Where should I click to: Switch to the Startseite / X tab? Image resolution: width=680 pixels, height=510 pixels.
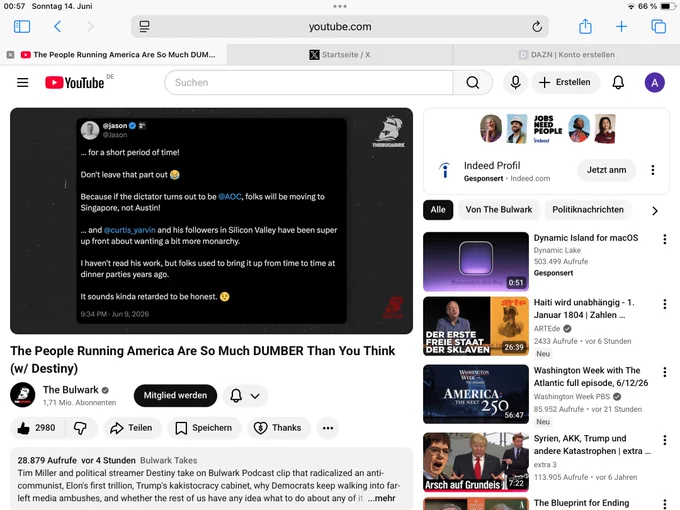tap(340, 55)
